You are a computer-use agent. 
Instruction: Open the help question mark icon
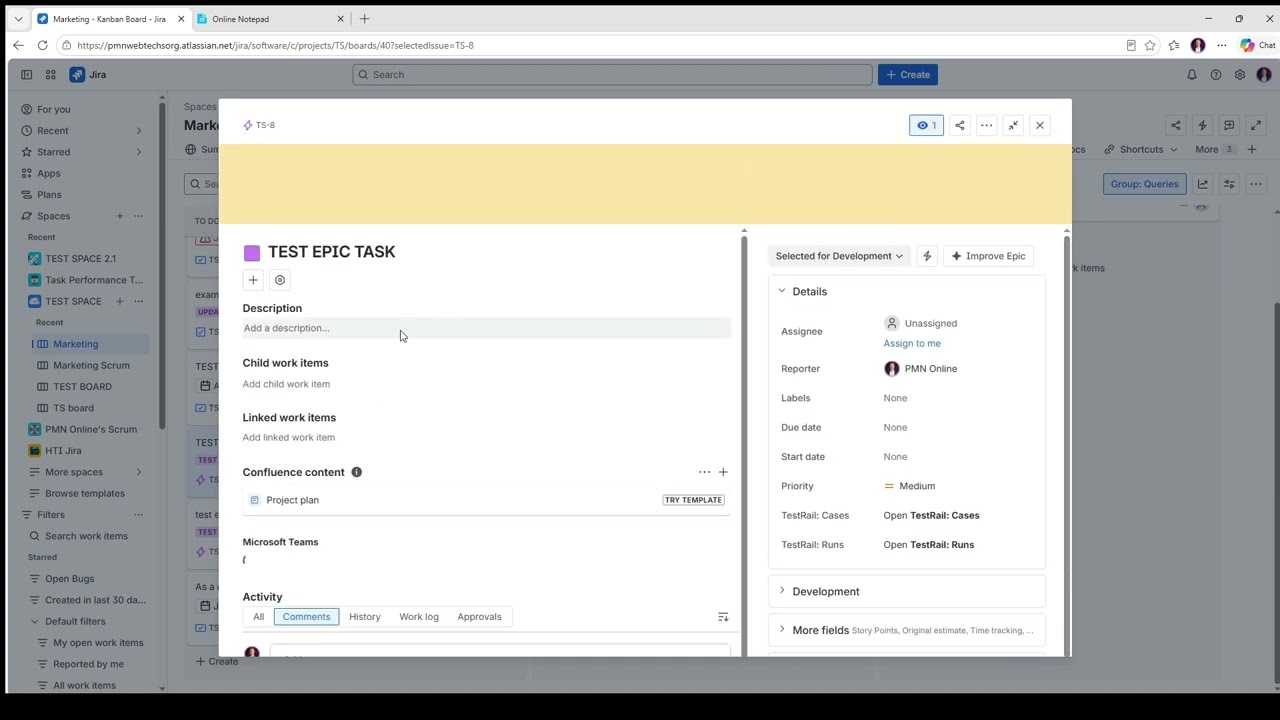[1216, 75]
